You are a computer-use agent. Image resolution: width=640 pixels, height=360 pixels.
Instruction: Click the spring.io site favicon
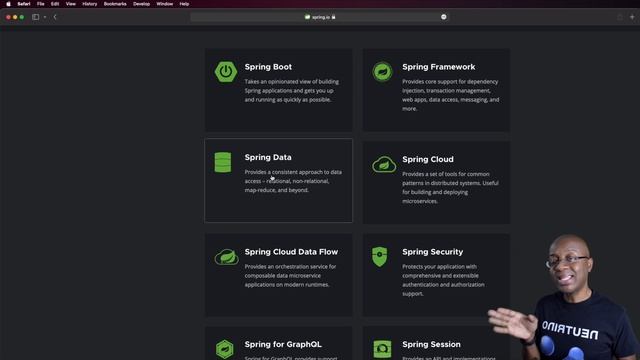(x=307, y=17)
